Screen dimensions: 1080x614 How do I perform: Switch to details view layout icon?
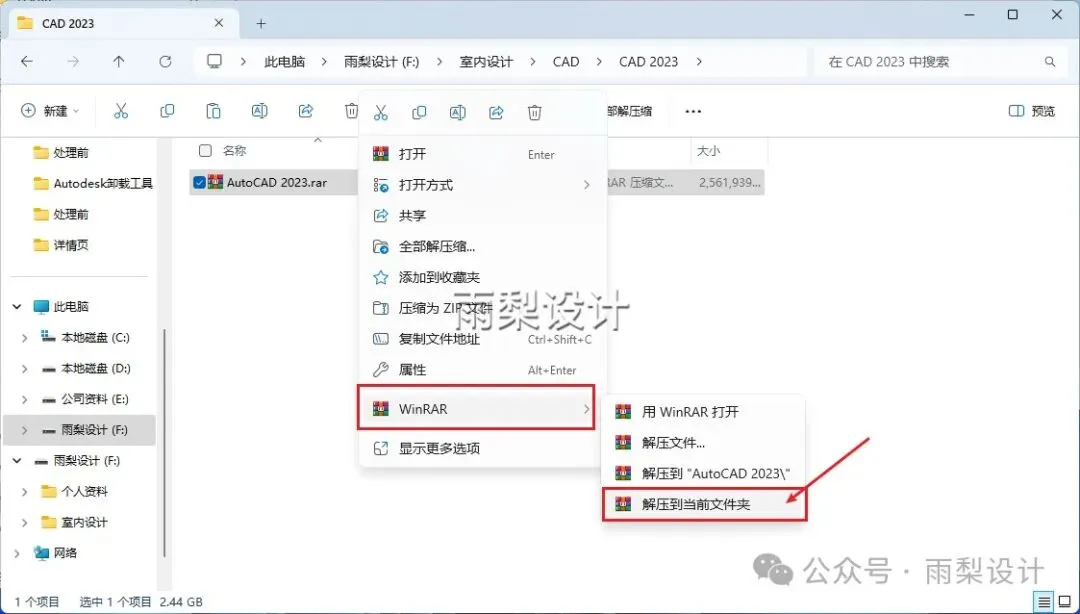pyautogui.click(x=1044, y=601)
